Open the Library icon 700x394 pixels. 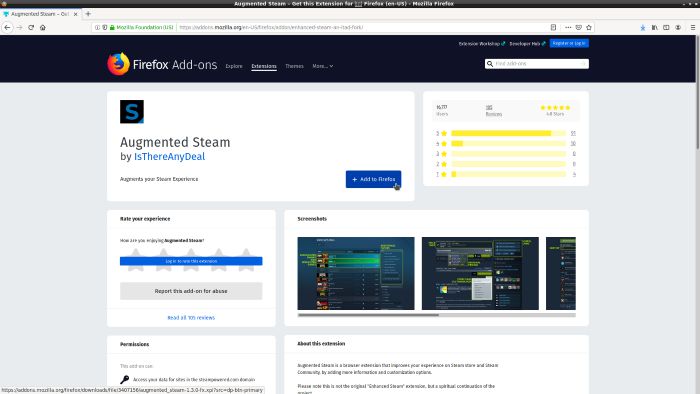[x=654, y=27]
